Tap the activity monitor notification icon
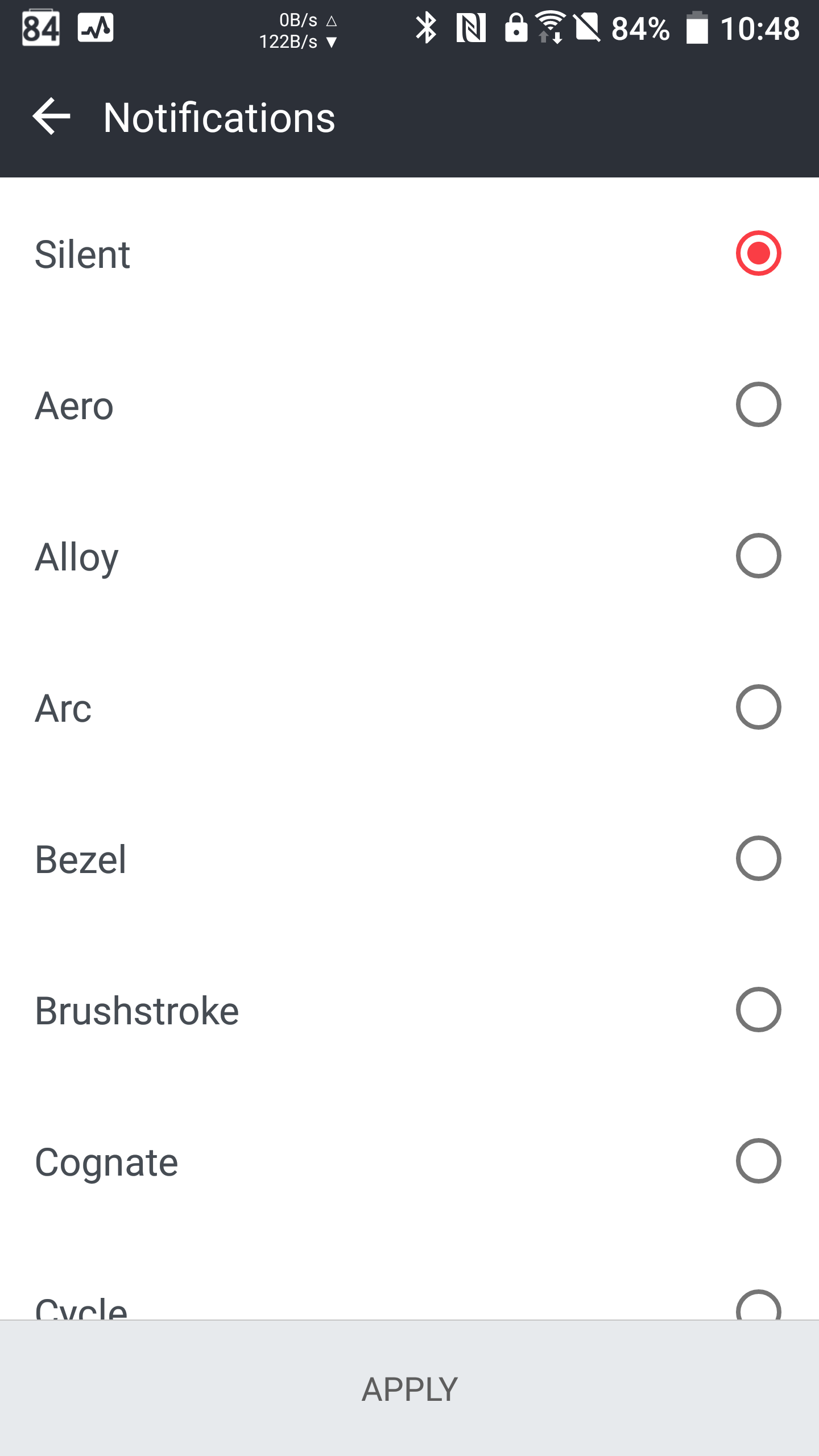 96,28
